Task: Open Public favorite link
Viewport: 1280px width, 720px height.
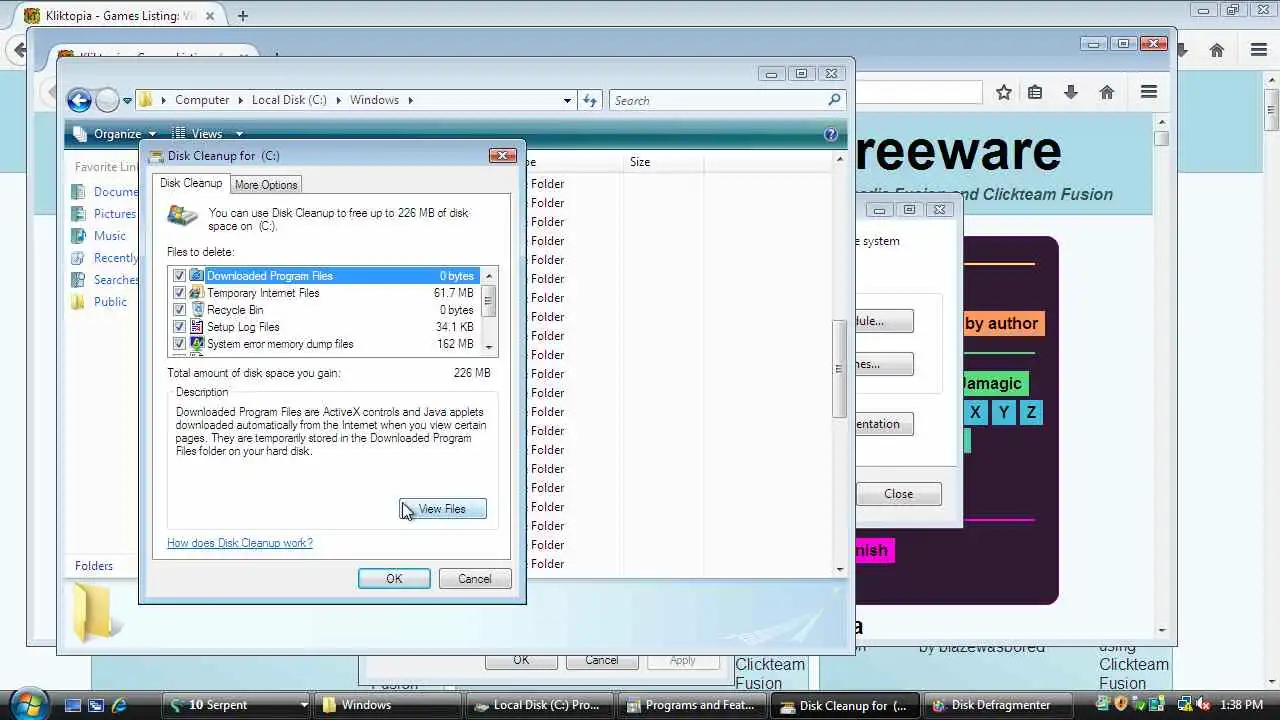Action: click(x=99, y=302)
